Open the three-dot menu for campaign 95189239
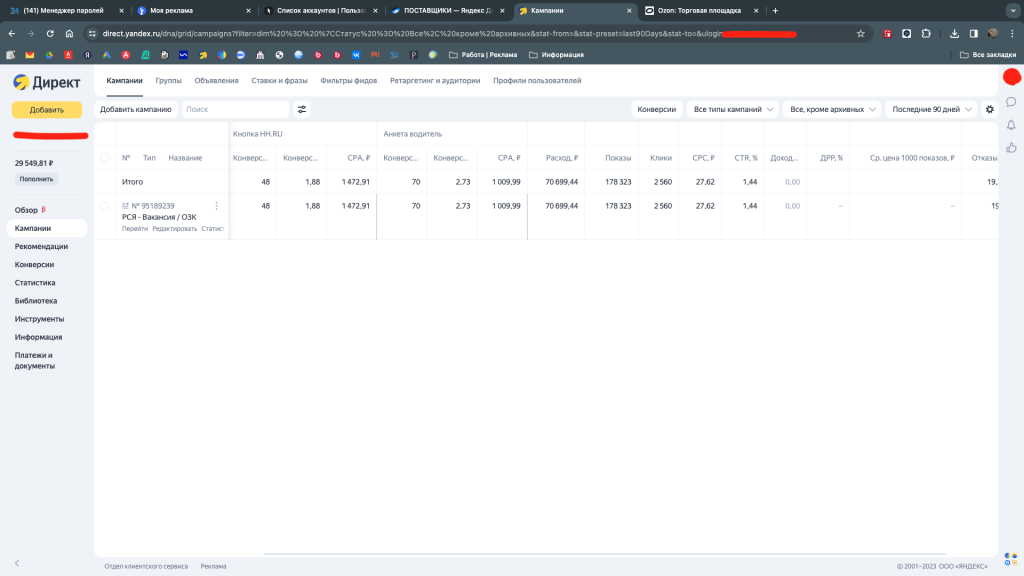This screenshot has width=1024, height=576. click(216, 206)
